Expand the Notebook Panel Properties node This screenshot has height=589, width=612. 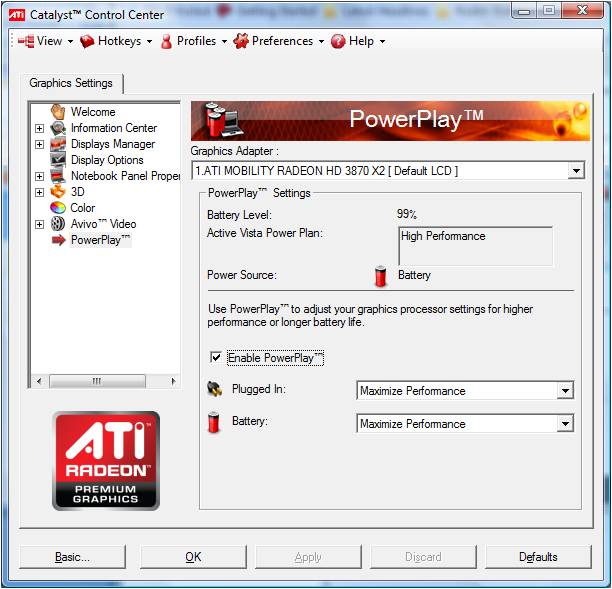click(x=39, y=176)
